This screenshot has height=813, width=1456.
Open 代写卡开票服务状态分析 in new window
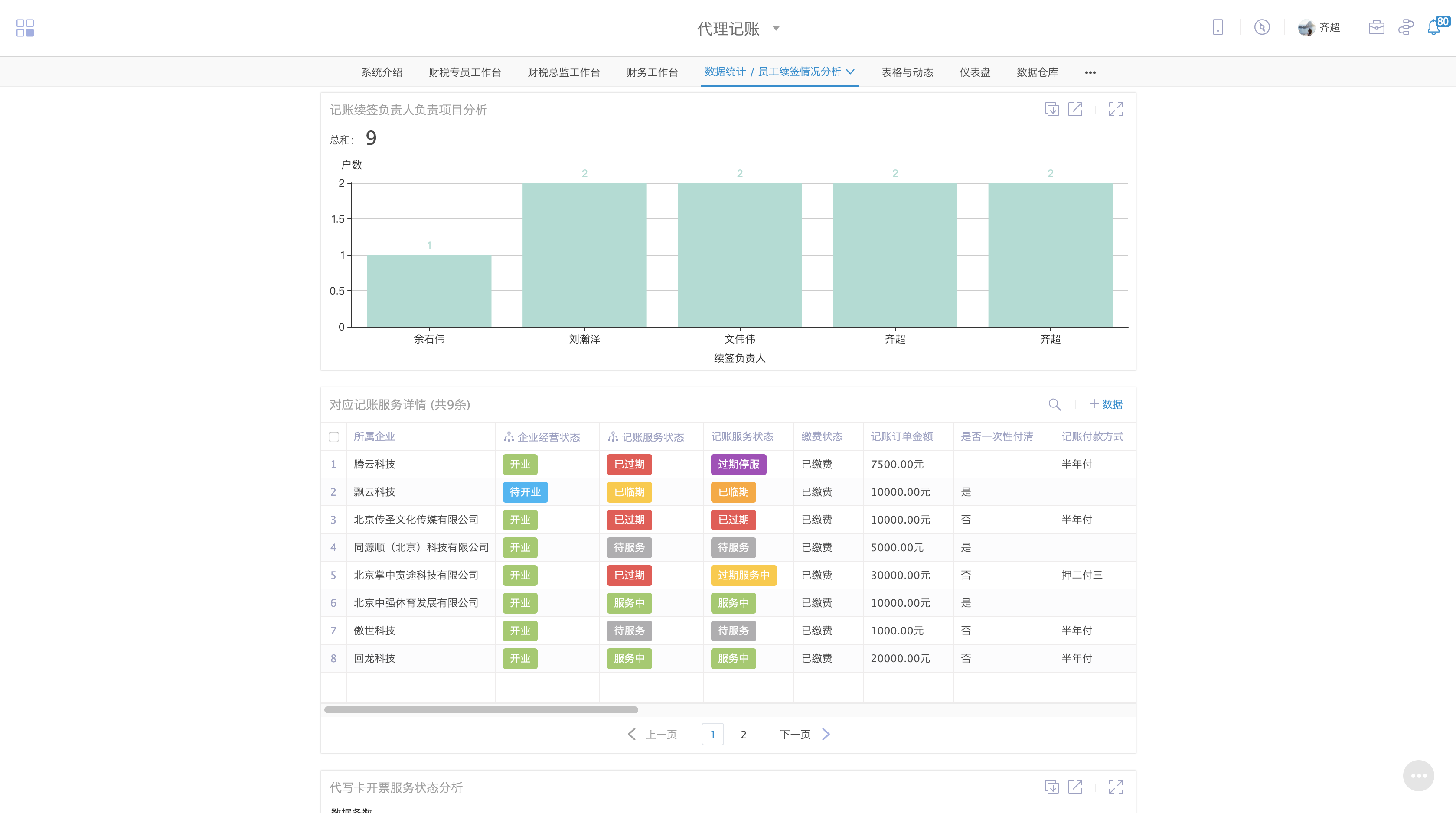[x=1075, y=787]
